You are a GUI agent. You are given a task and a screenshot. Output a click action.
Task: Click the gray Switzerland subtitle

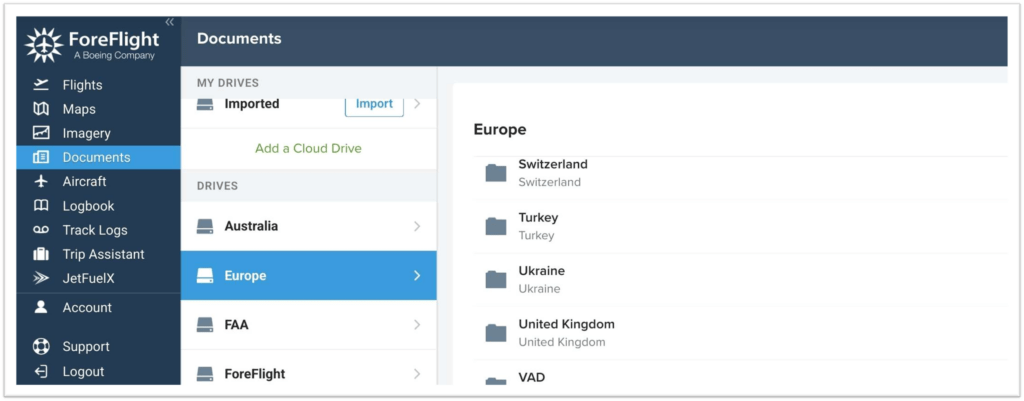549,182
